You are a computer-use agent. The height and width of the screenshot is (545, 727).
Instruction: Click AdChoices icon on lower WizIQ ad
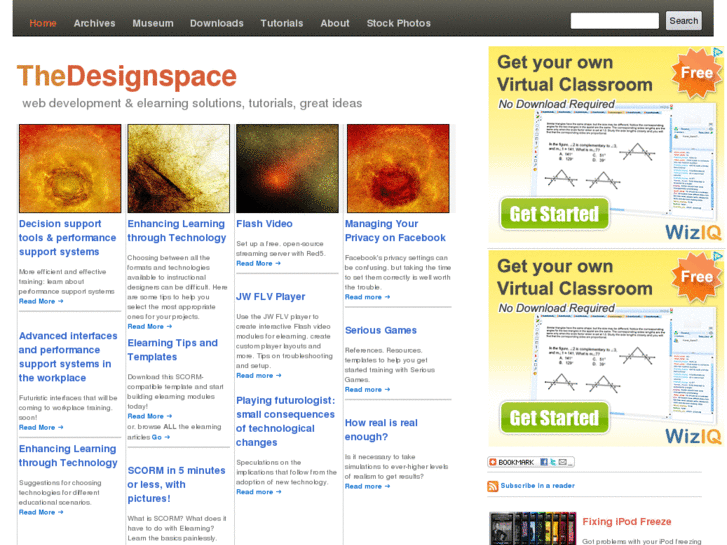pos(718,256)
